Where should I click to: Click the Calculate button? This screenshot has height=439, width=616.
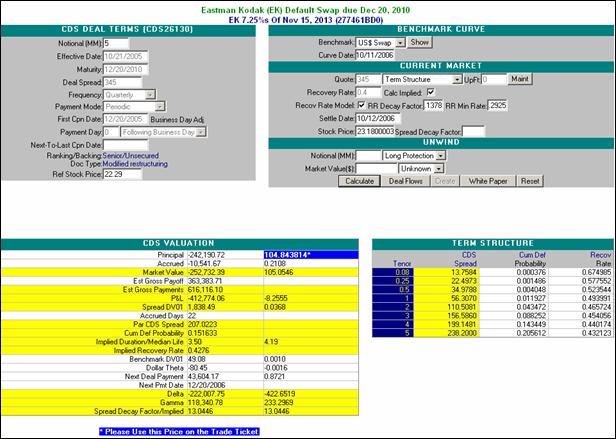[x=359, y=181]
